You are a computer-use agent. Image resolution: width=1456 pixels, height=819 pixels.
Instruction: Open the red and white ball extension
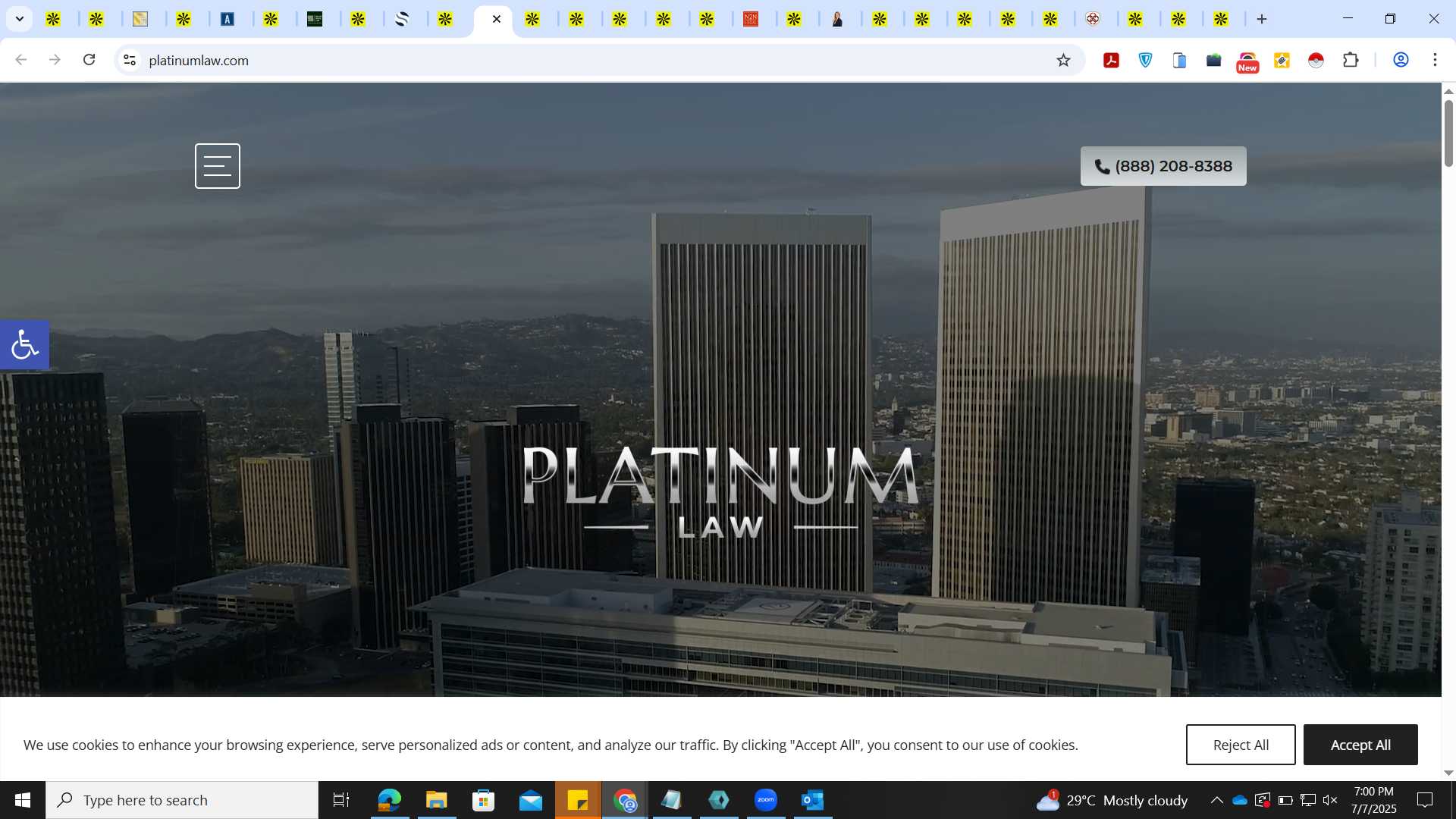coord(1316,60)
